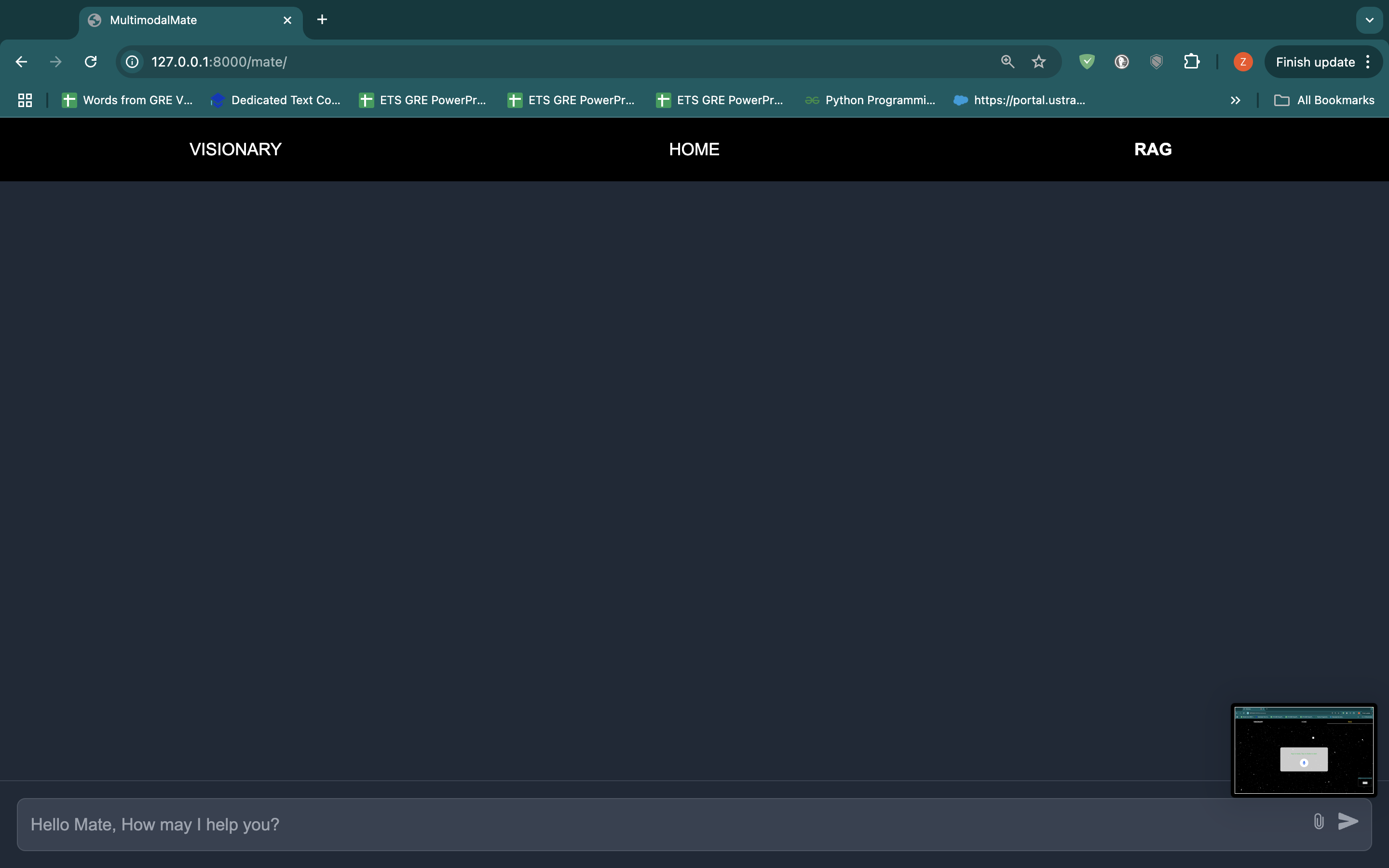Click the paperclip attachment icon

pyautogui.click(x=1319, y=822)
